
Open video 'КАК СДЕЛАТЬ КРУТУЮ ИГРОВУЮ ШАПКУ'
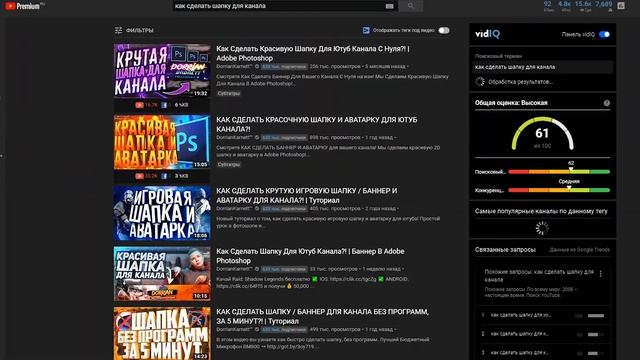tap(307, 196)
